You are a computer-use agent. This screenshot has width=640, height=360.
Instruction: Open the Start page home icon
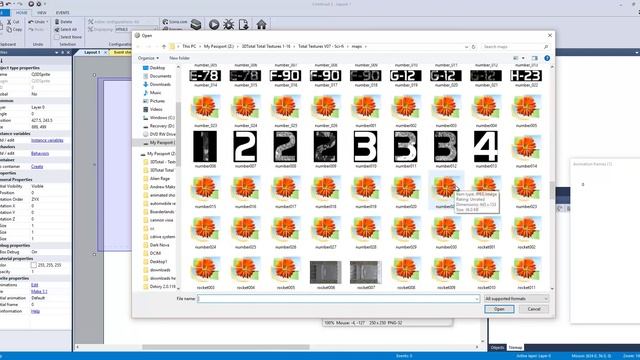click(261, 24)
